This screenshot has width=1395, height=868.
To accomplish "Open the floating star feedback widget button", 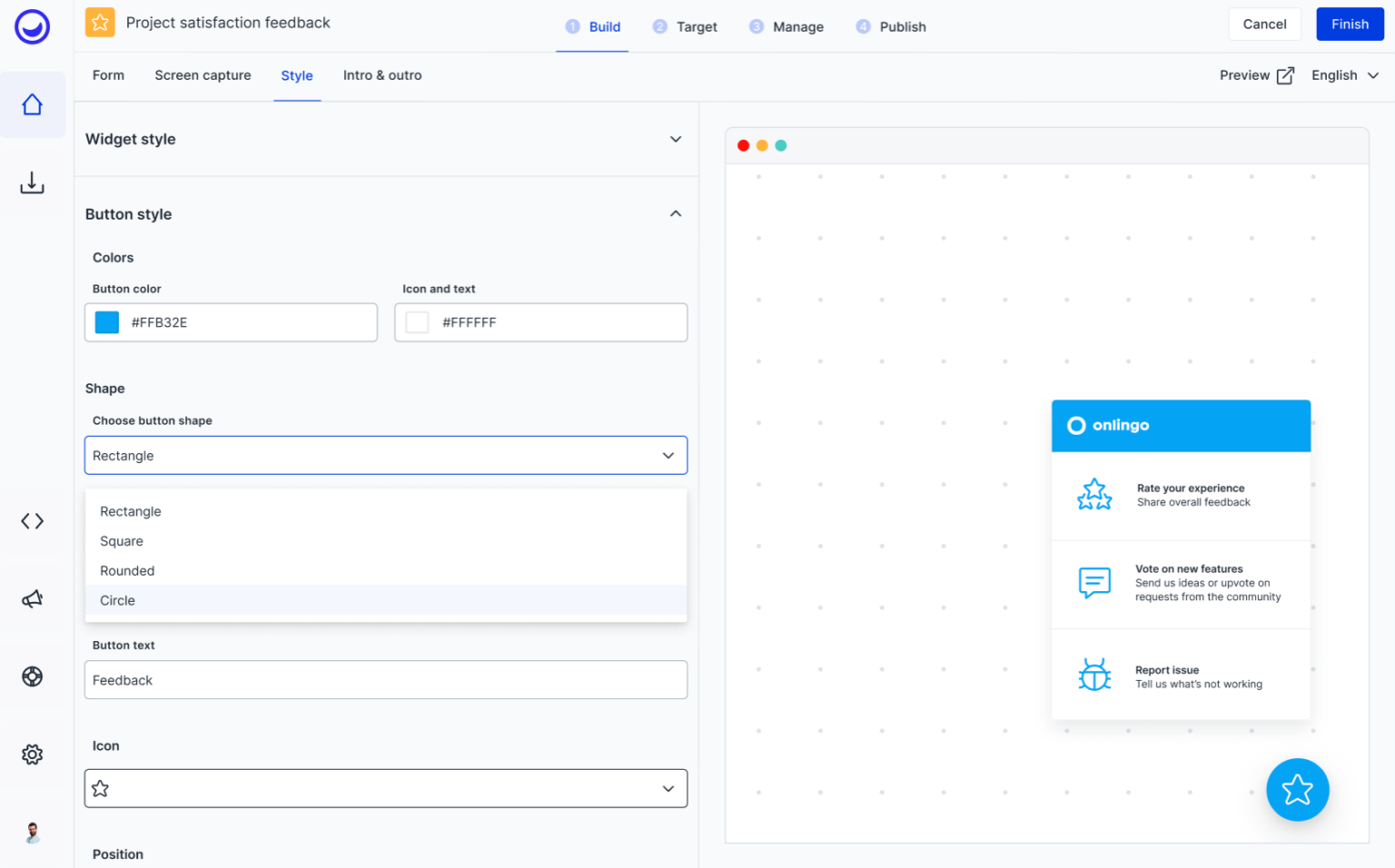I will point(1297,790).
